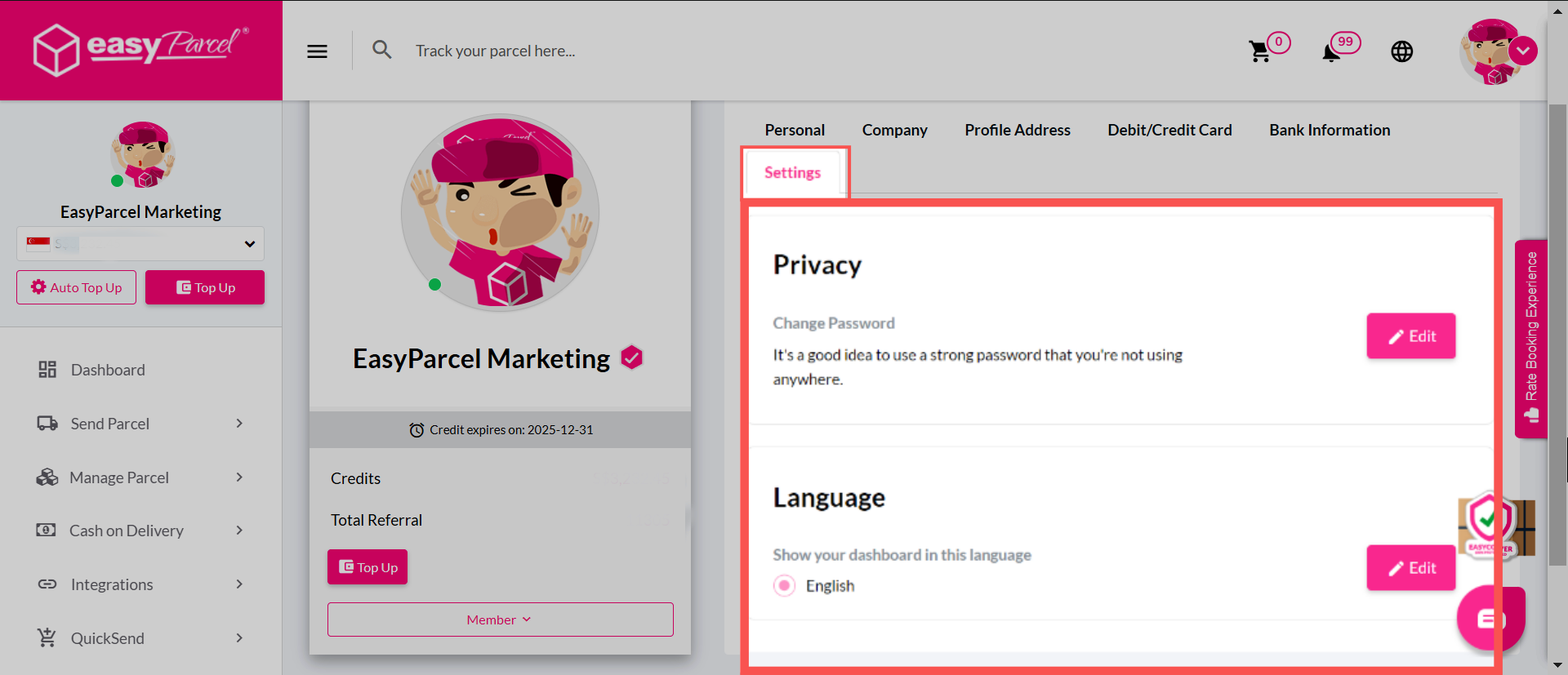
Task: Click the Credits row label
Action: click(x=355, y=478)
